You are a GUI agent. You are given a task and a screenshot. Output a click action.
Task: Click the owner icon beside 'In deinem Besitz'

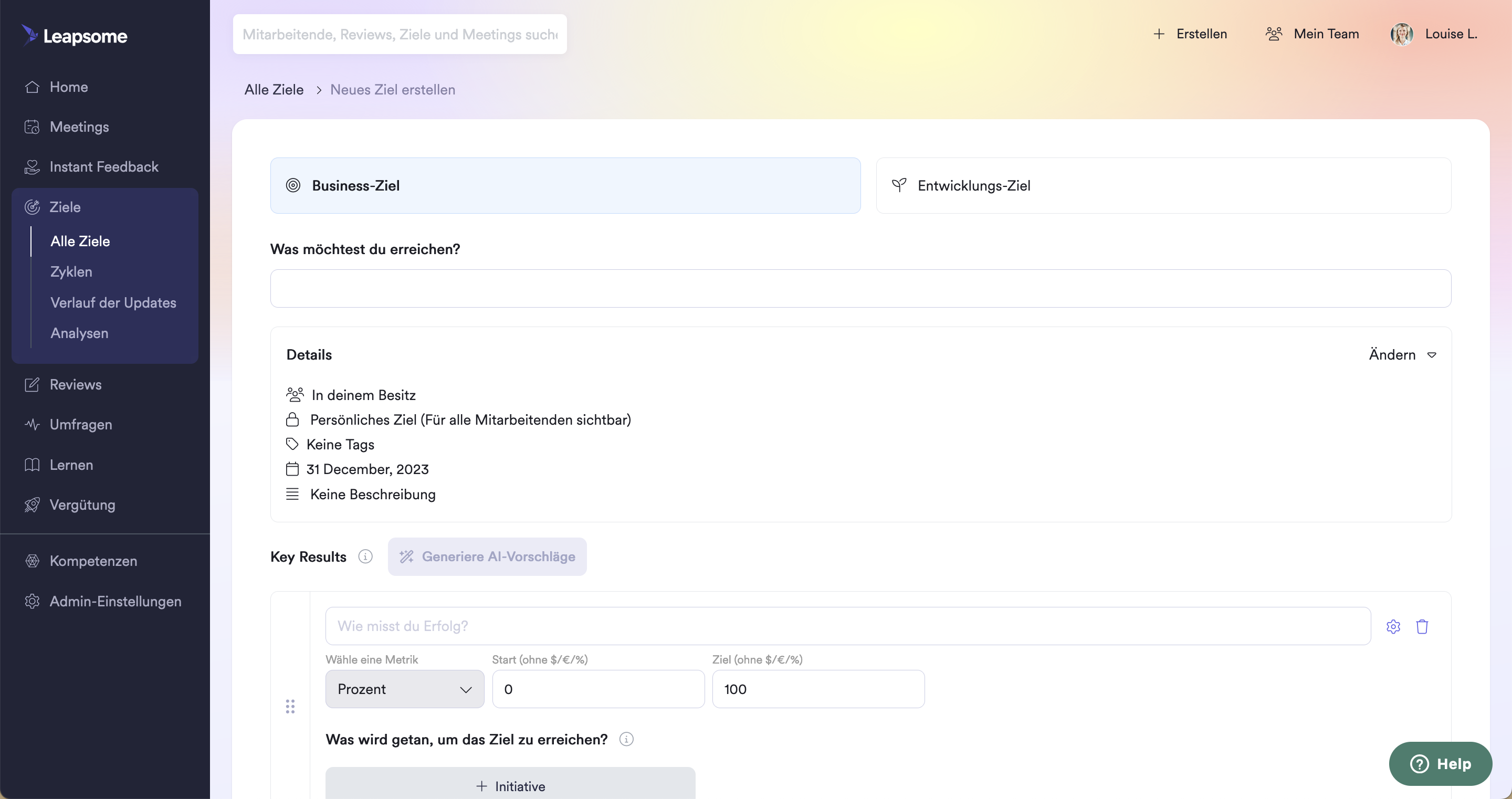click(x=295, y=394)
